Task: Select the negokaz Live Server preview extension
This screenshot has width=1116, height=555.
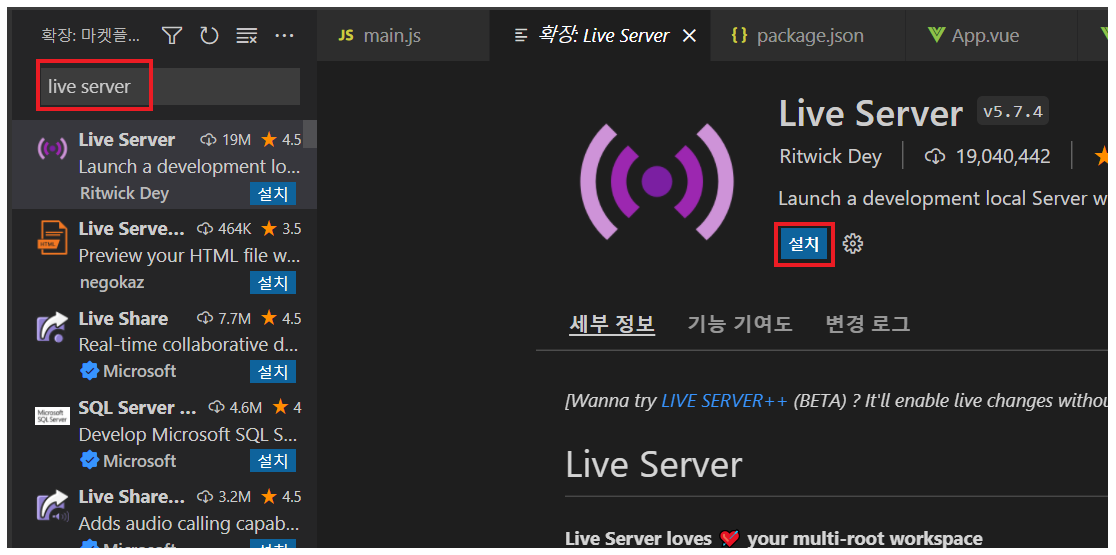Action: pos(163,253)
